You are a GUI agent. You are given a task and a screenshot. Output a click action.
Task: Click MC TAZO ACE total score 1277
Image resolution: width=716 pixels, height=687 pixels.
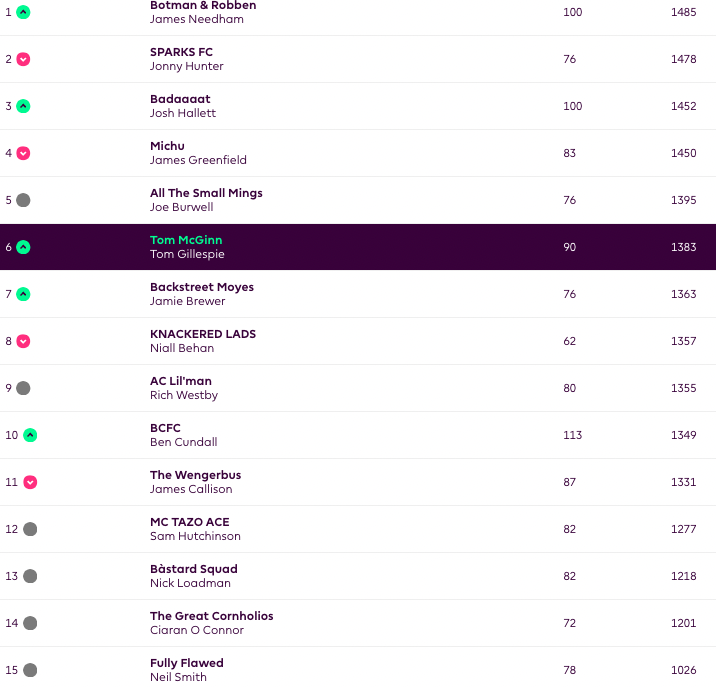pos(684,529)
